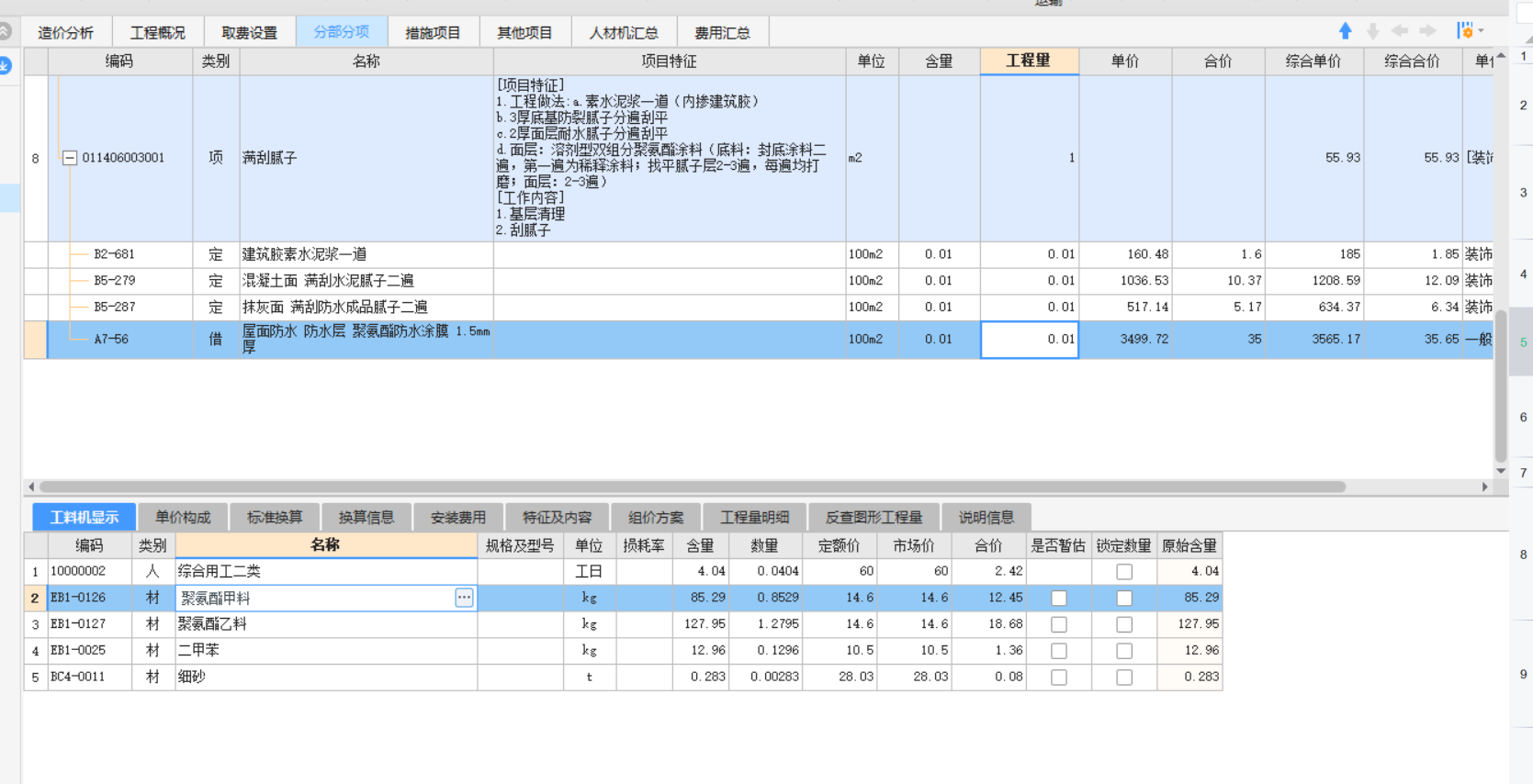
Task: Select the A7-56 code cell
Action: point(120,340)
